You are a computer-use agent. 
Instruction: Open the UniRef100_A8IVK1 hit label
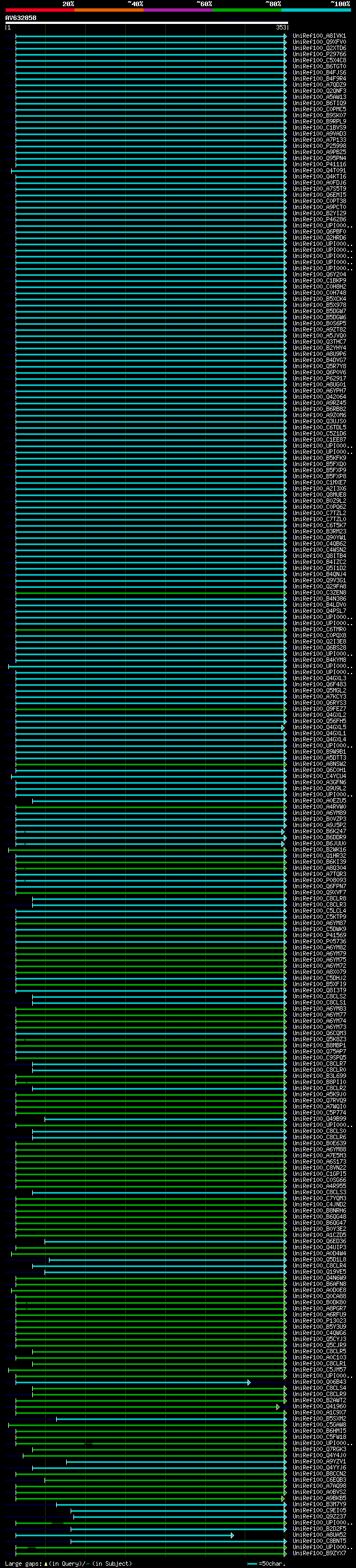[319, 36]
